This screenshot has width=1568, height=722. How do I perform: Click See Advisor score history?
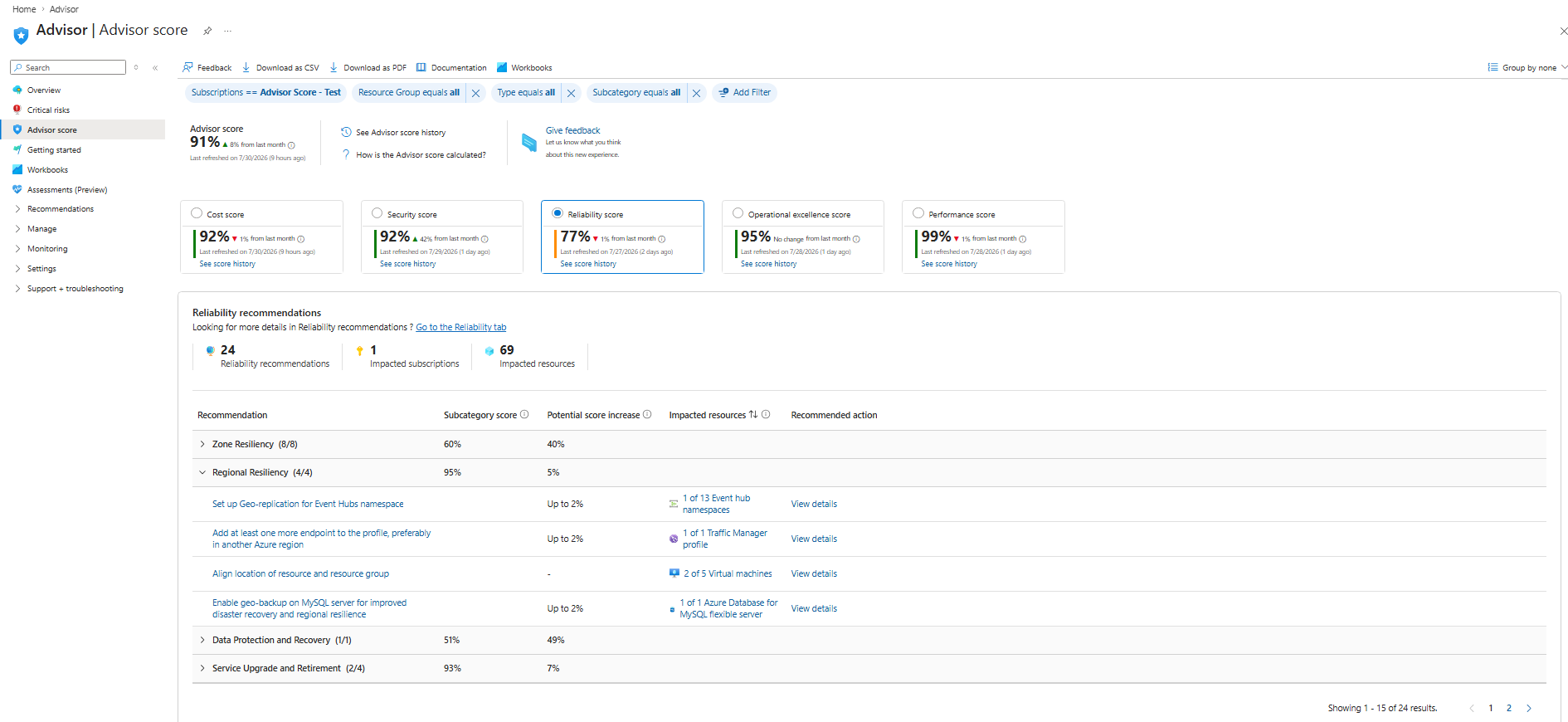tap(401, 133)
